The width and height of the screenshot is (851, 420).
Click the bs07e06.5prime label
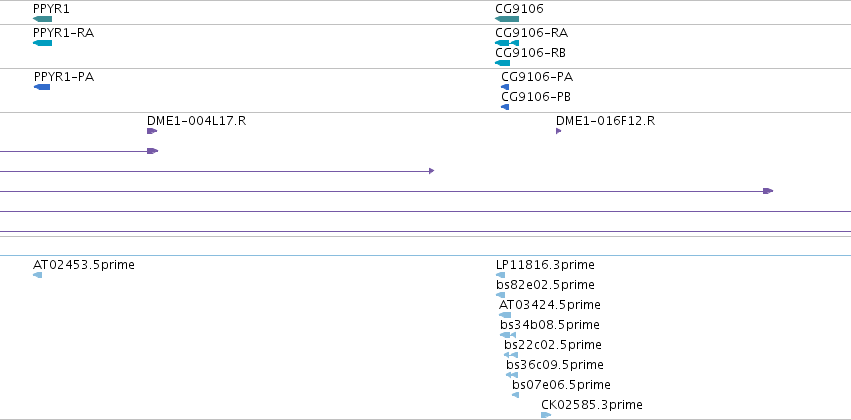click(x=562, y=386)
